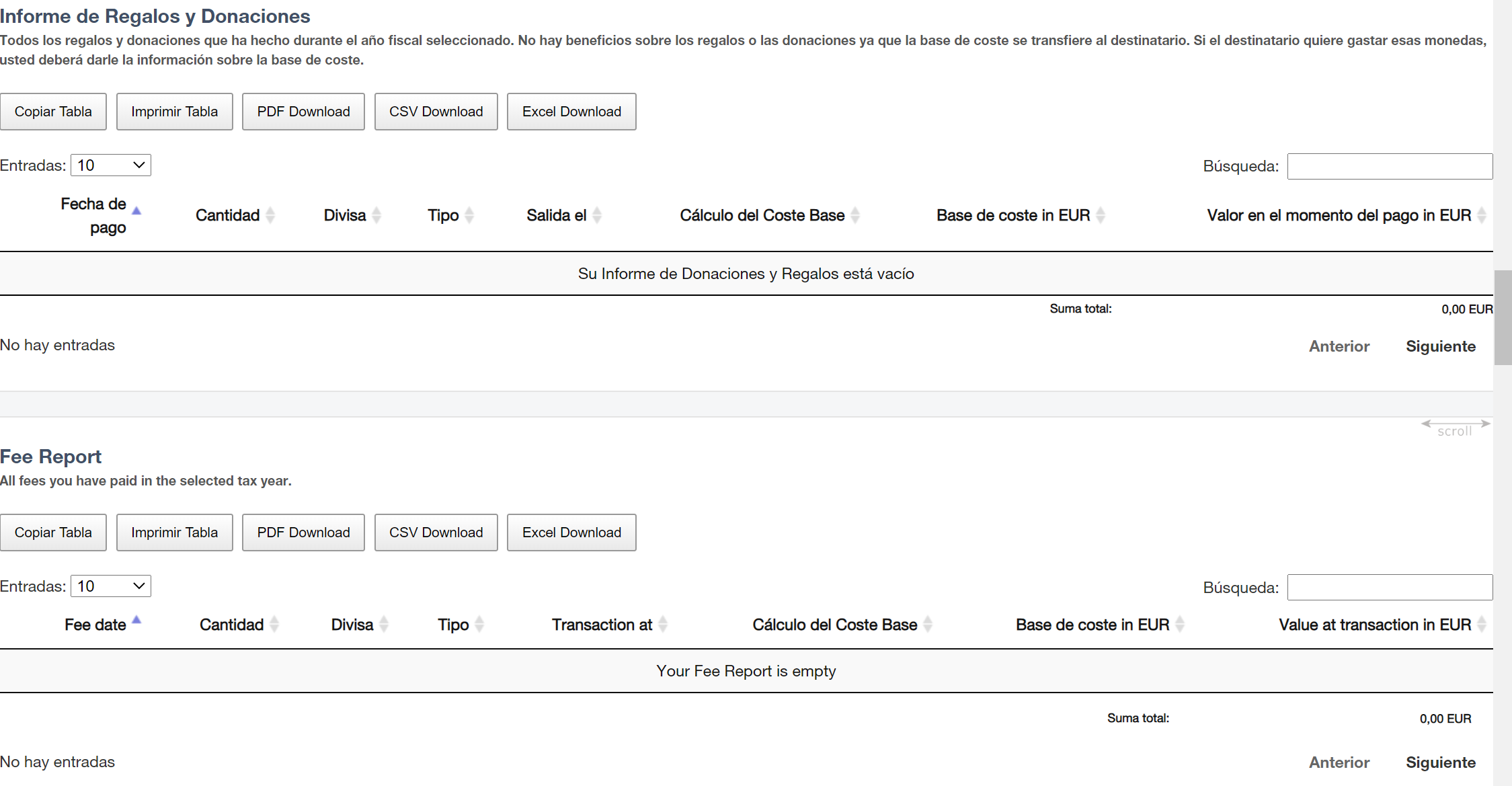The height and width of the screenshot is (786, 1512).
Task: Open Entradas dropdown in gifts report
Action: 111,165
